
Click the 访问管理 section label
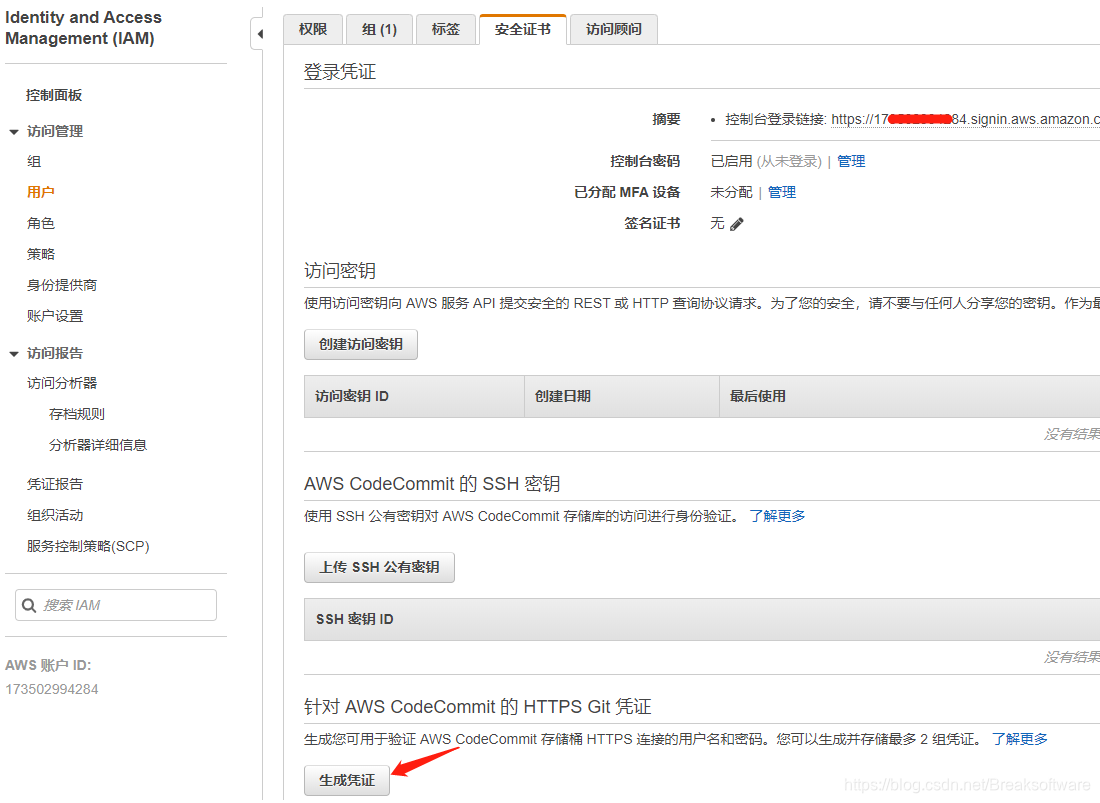pyautogui.click(x=55, y=131)
